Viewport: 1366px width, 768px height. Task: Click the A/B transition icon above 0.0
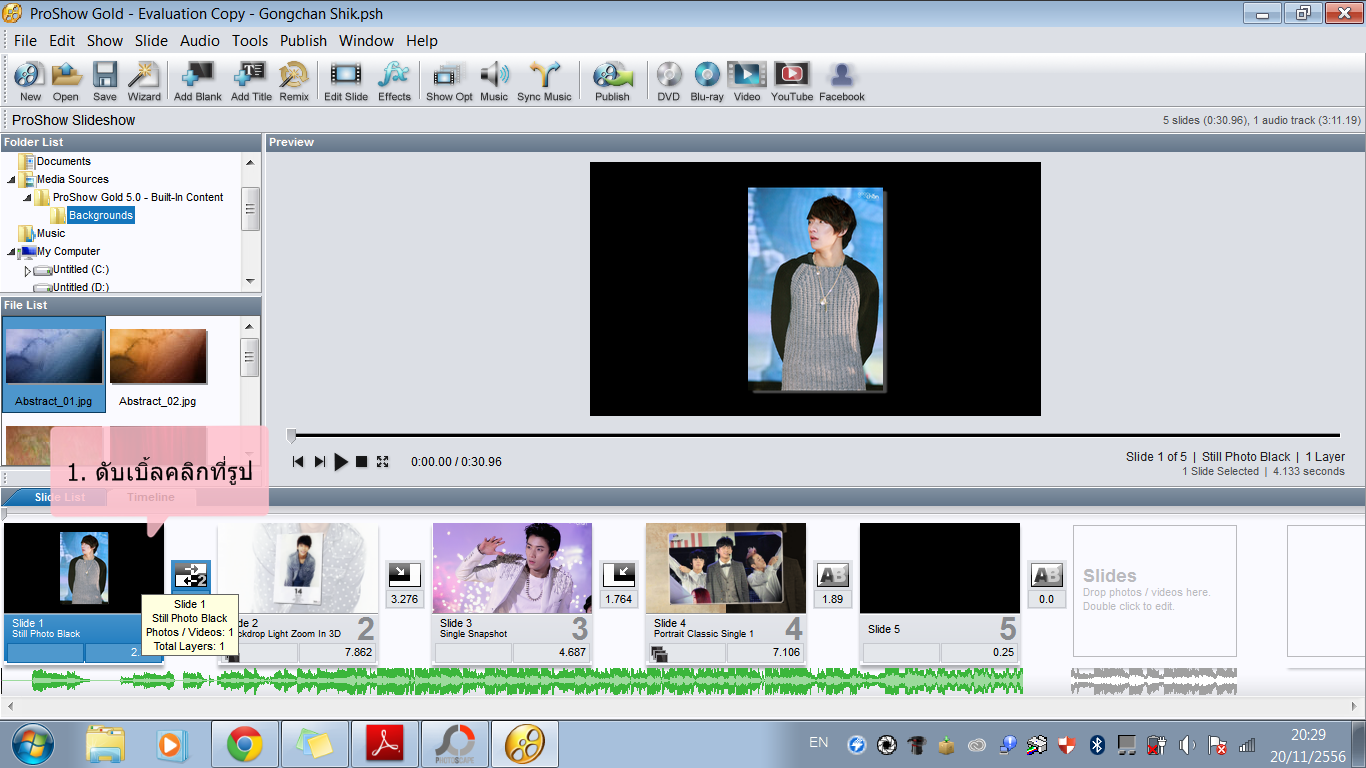click(1047, 575)
